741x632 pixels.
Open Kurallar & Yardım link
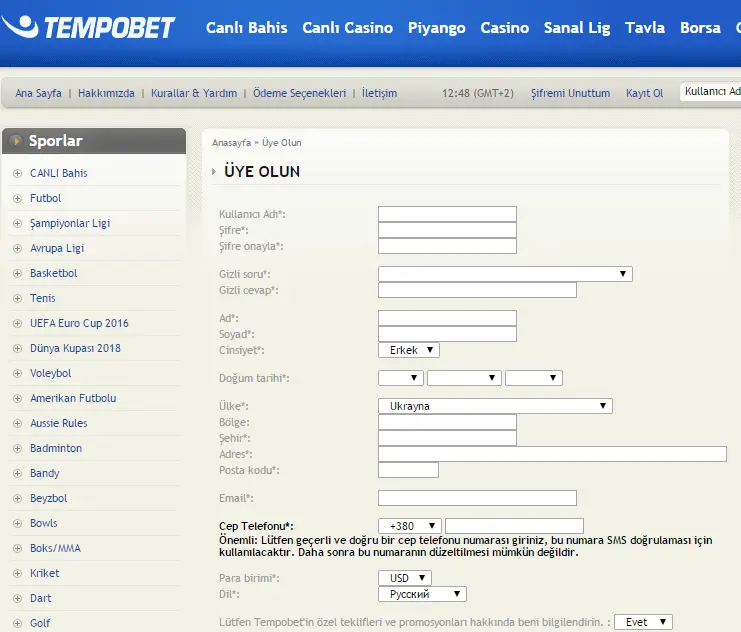coord(194,93)
